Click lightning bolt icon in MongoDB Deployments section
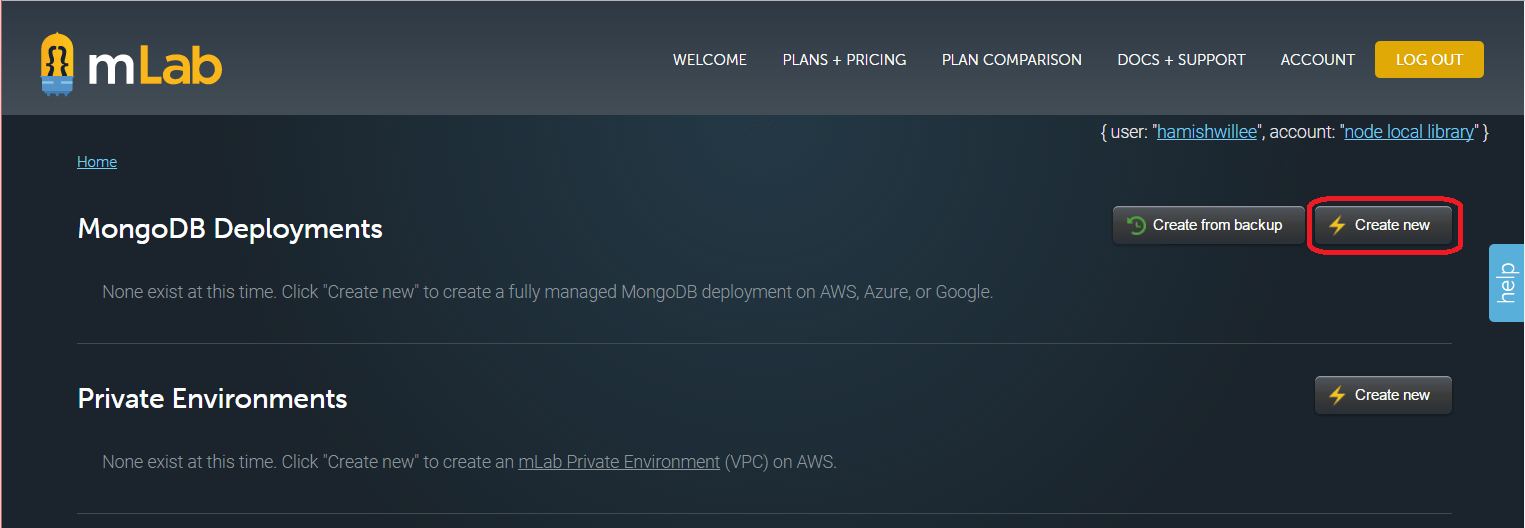 point(1337,225)
